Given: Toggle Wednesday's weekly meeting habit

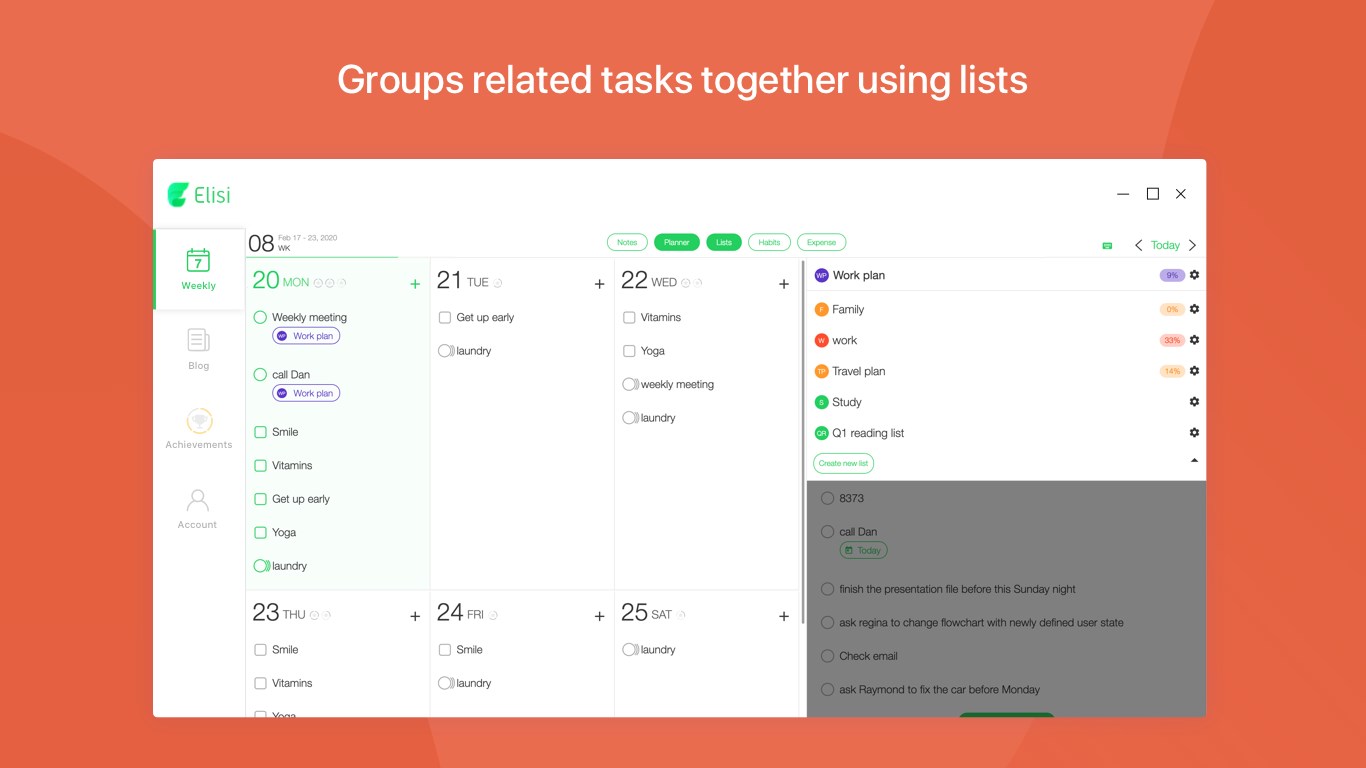Looking at the screenshot, I should coord(630,384).
